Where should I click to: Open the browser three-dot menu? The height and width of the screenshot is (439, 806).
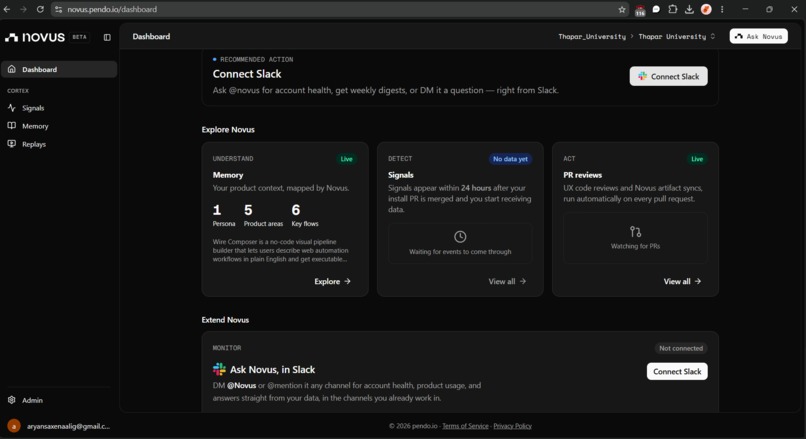722,9
